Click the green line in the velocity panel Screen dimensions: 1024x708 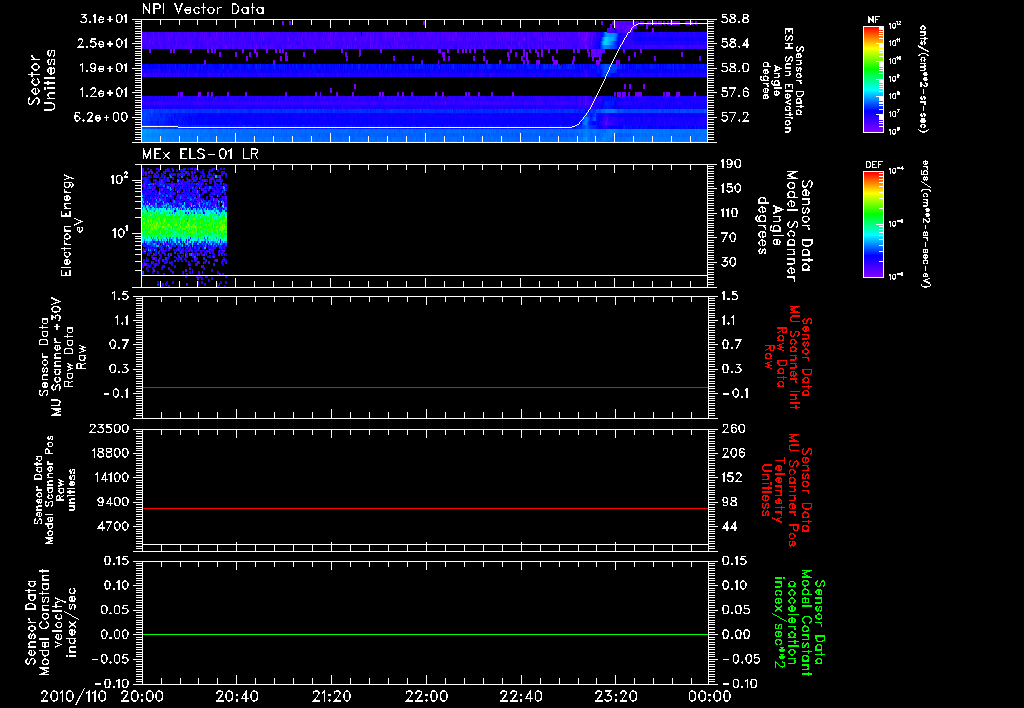pyautogui.click(x=425, y=634)
